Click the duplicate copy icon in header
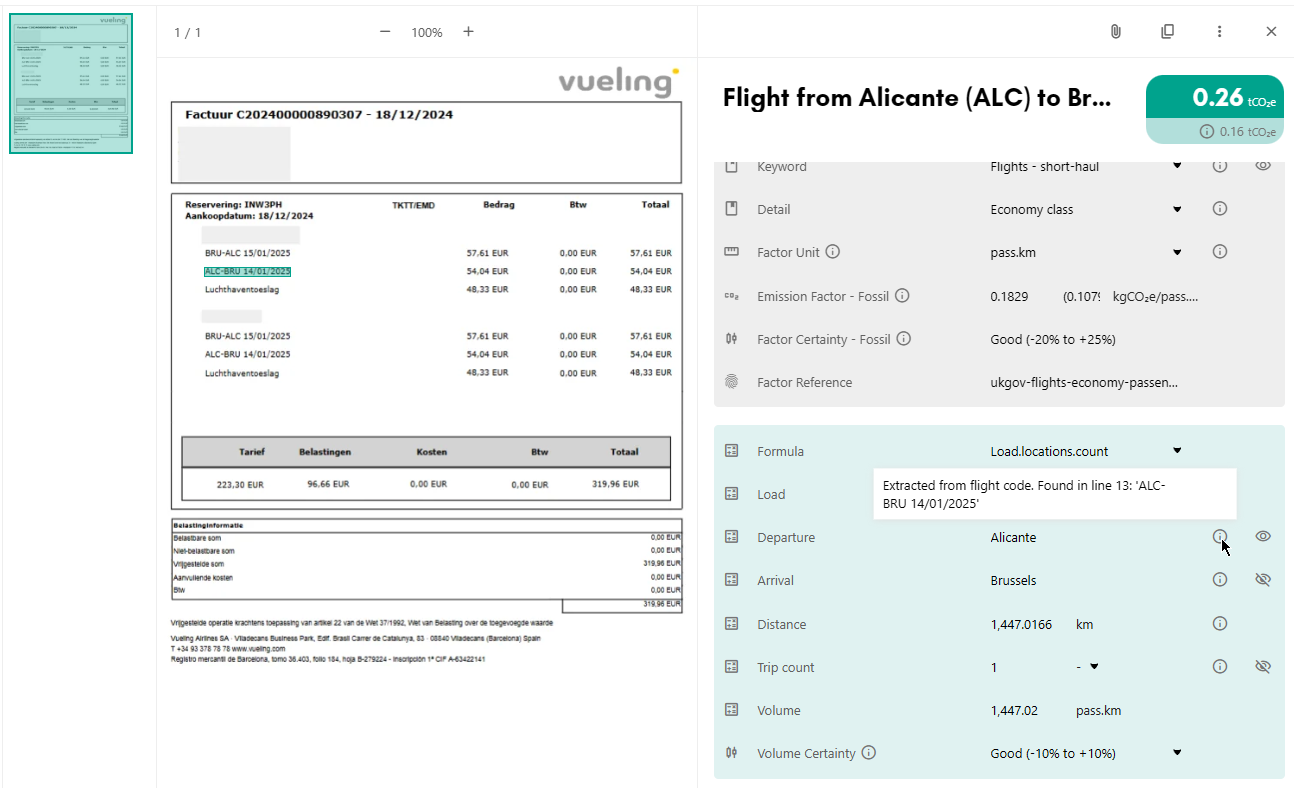This screenshot has width=1294, height=788. tap(1167, 32)
